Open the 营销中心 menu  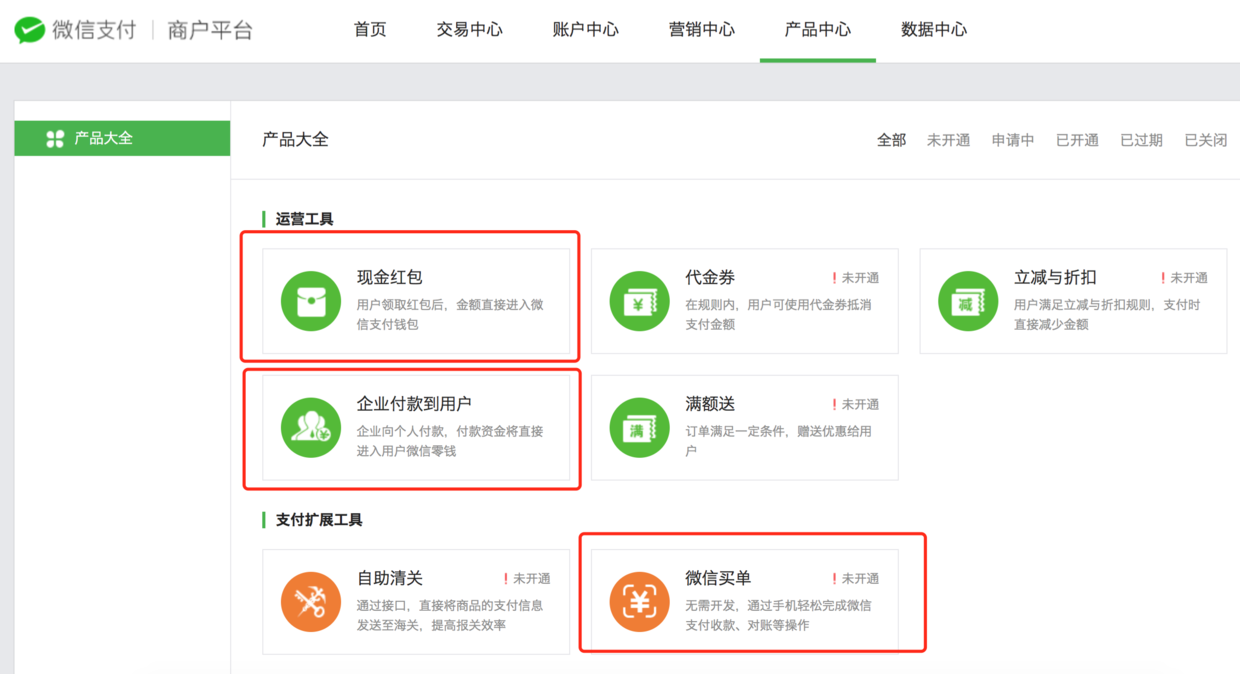[702, 30]
